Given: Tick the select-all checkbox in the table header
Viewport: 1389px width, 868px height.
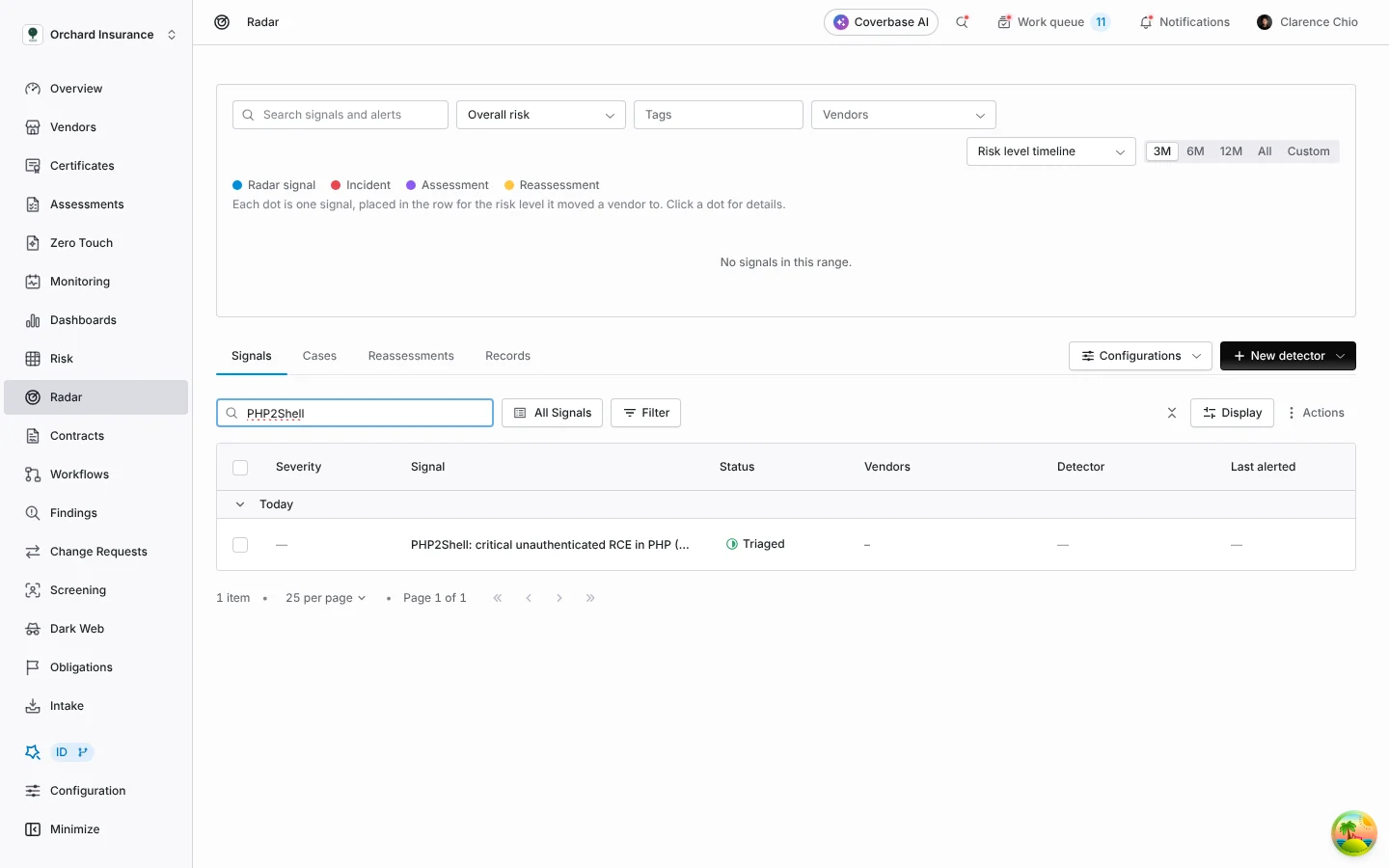Looking at the screenshot, I should click(x=240, y=468).
